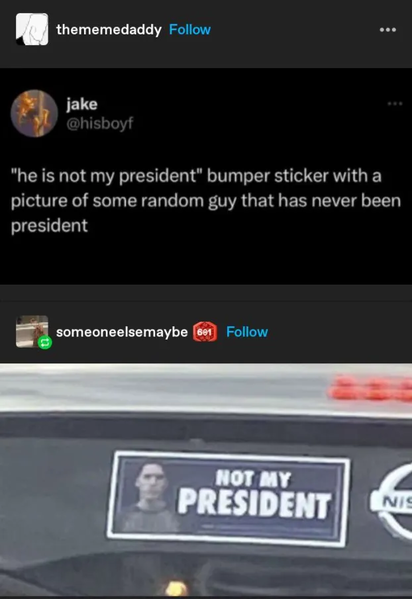Open thememedaddy's avatar picture
Image resolution: width=412 pixels, height=599 pixels.
32,29
